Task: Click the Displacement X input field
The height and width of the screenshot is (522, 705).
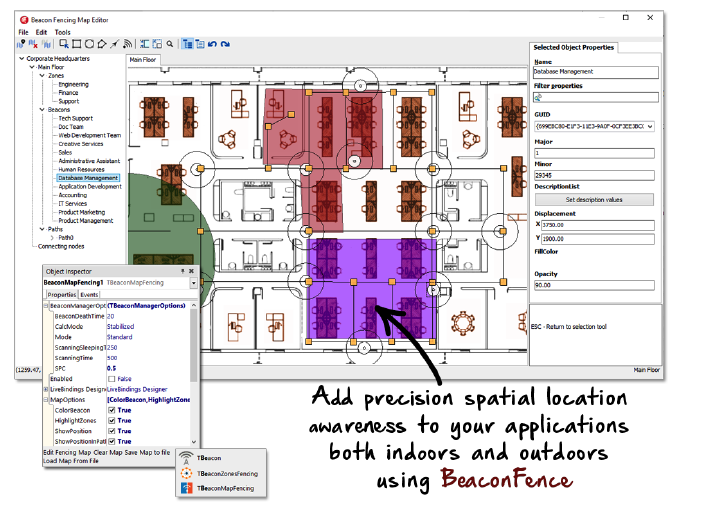Action: tap(598, 225)
